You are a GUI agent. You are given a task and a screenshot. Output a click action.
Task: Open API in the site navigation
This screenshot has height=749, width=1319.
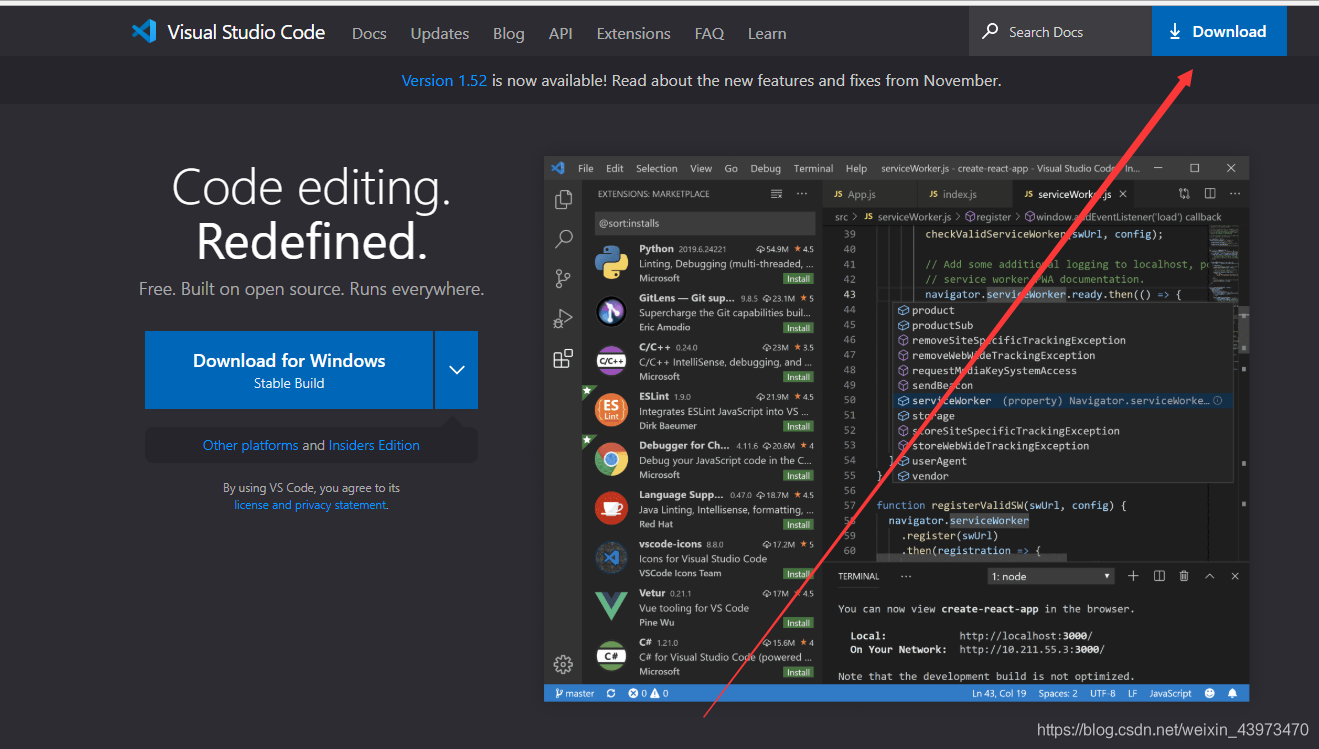[561, 33]
